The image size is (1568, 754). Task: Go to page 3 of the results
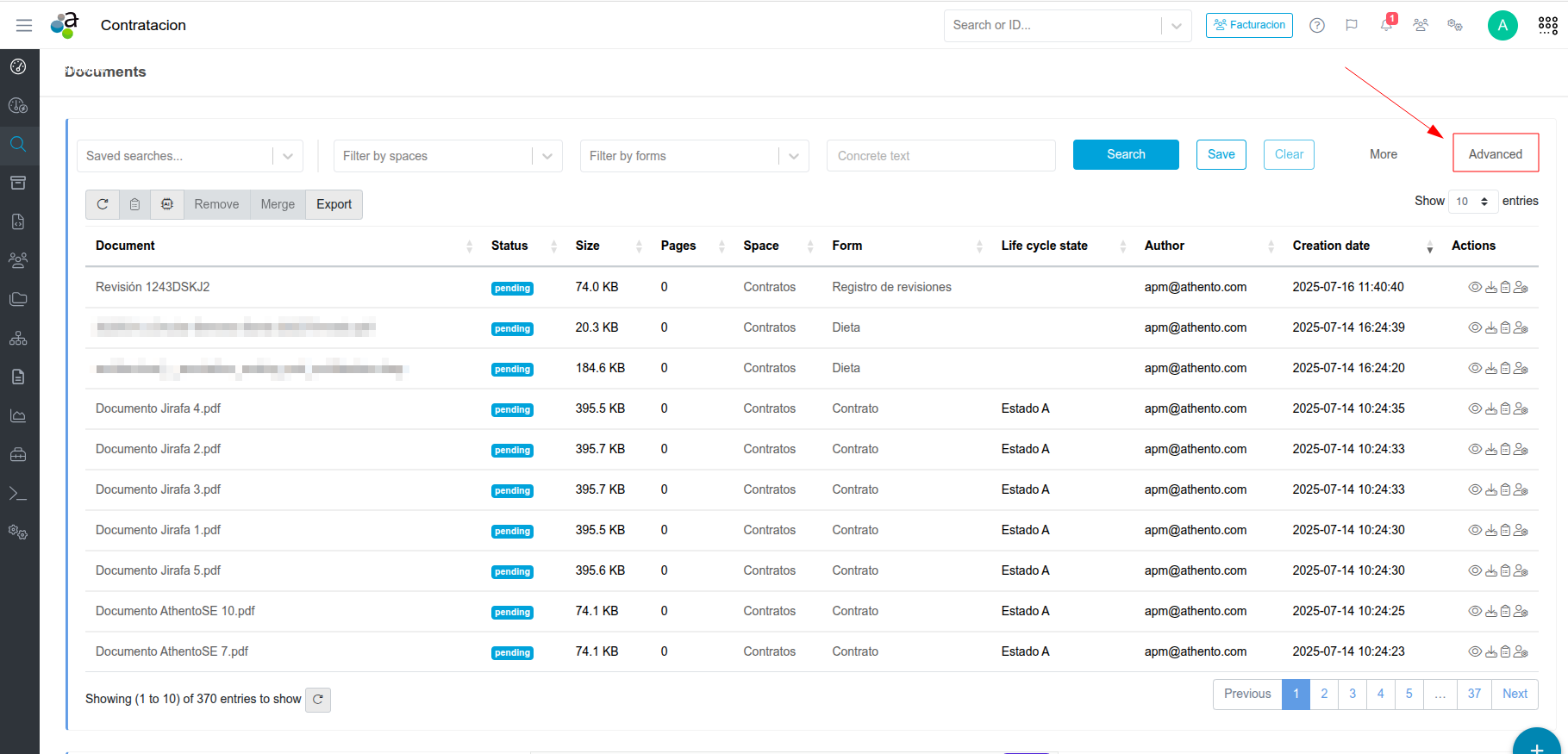click(1352, 694)
